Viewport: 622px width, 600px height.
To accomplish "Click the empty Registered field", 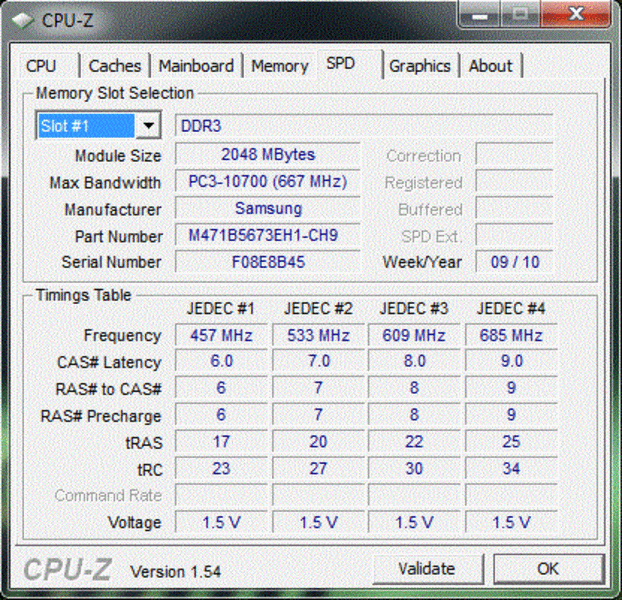I will pyautogui.click(x=514, y=182).
